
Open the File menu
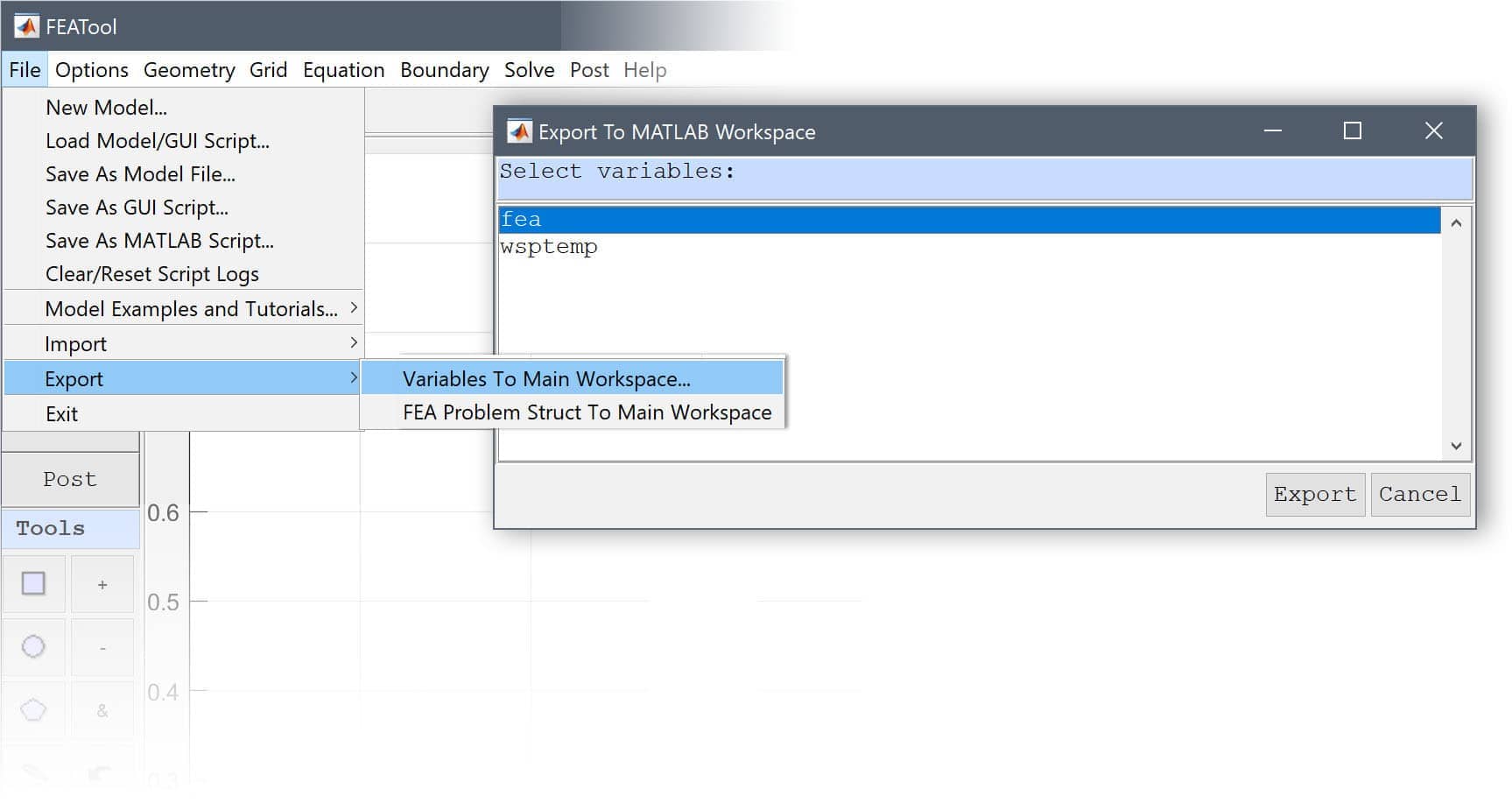[25, 70]
